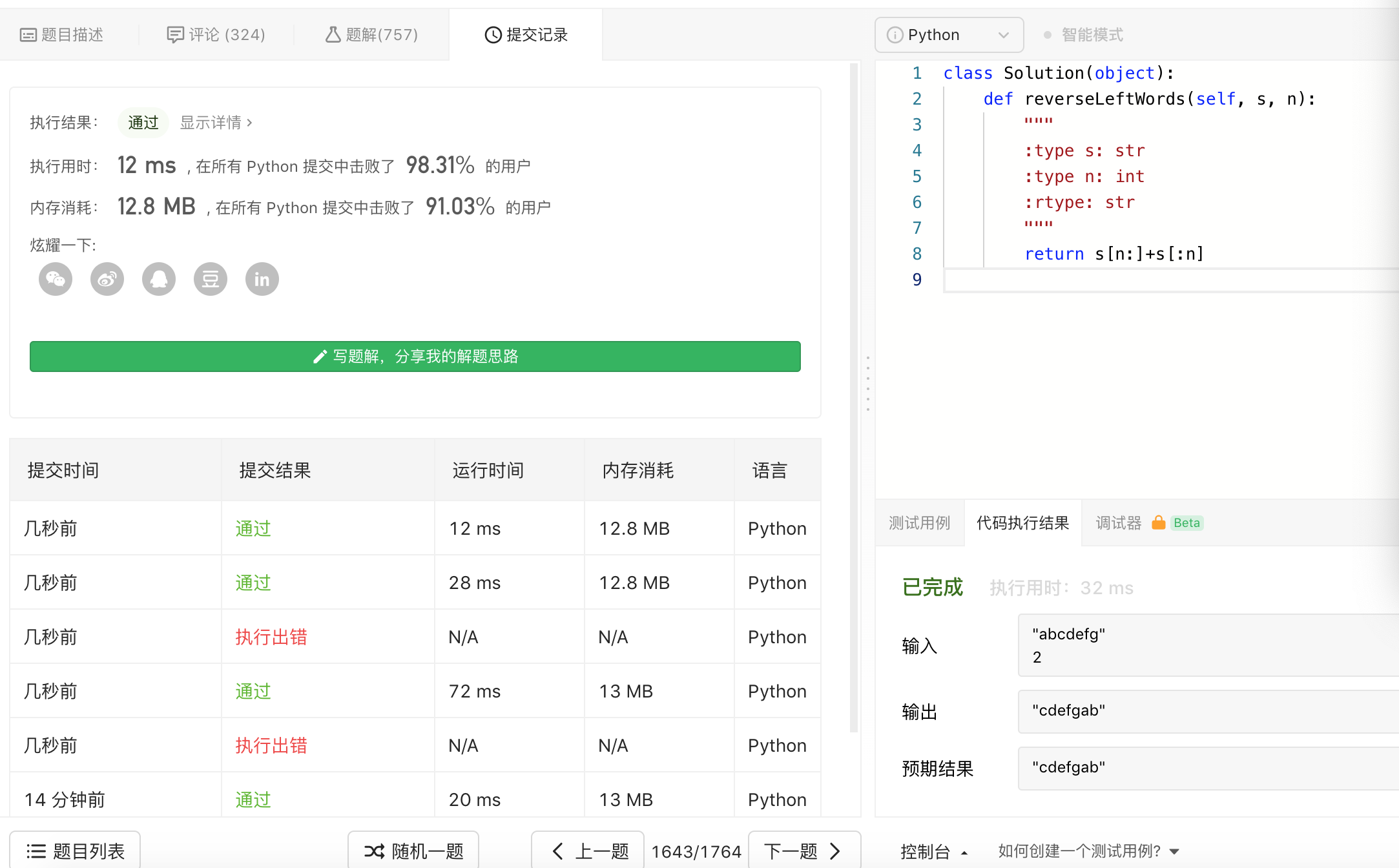Click 随机一题 random problem button
The image size is (1399, 868).
click(x=413, y=851)
